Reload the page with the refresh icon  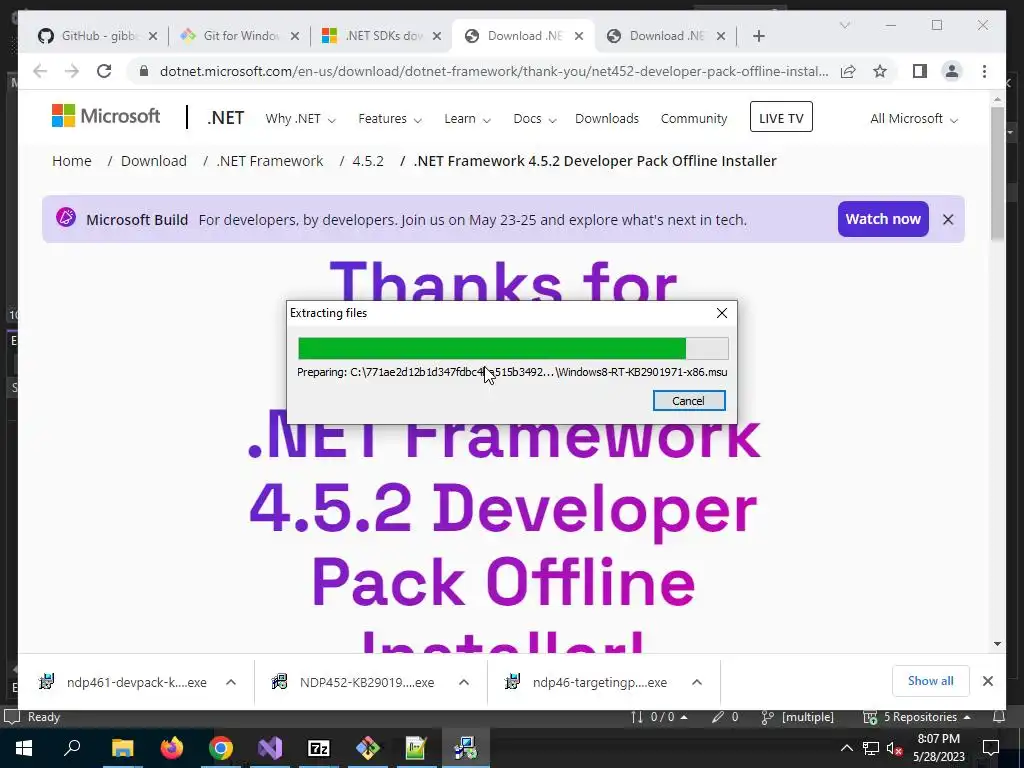click(x=104, y=71)
